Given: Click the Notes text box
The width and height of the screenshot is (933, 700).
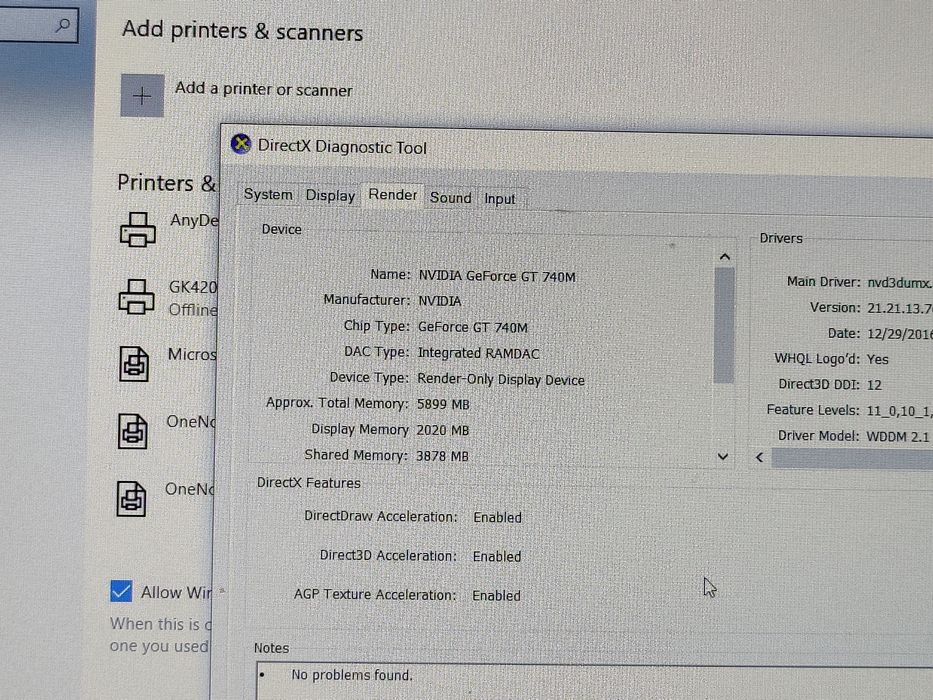Looking at the screenshot, I should 594,682.
